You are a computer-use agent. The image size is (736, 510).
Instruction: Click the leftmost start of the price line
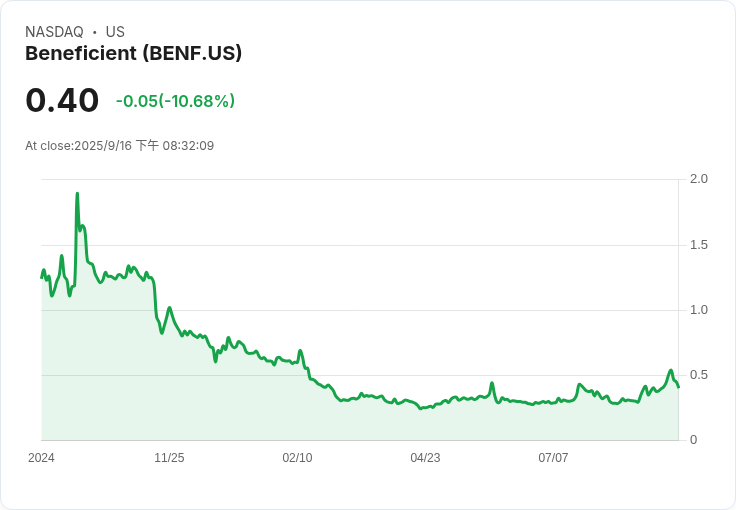tap(42, 276)
